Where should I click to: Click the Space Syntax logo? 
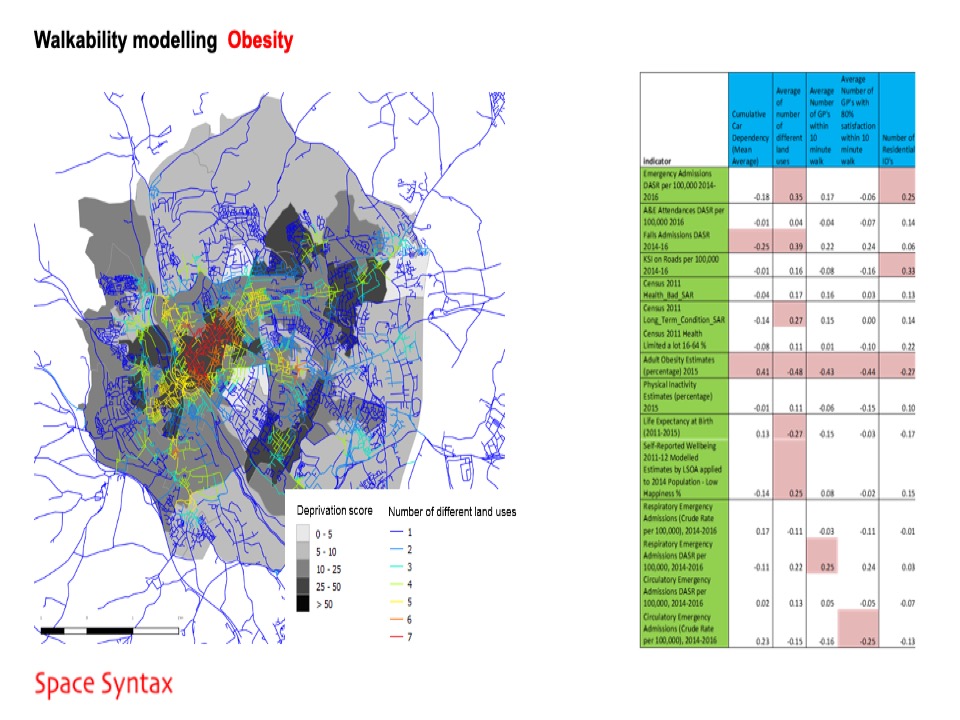103,685
